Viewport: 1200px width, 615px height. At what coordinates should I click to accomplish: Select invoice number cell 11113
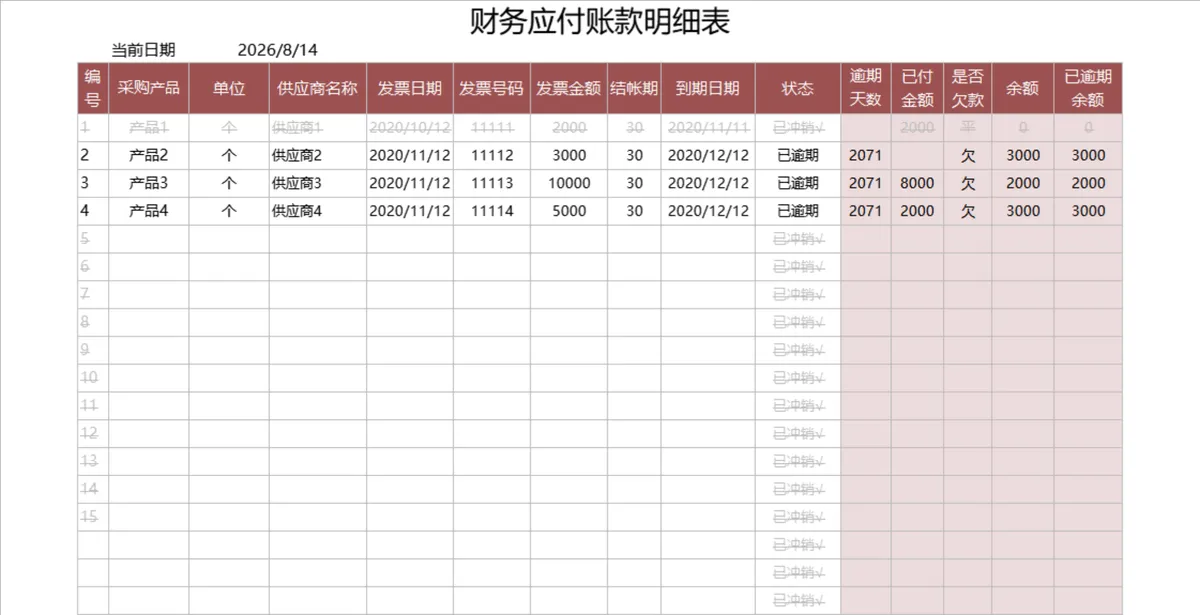(491, 183)
